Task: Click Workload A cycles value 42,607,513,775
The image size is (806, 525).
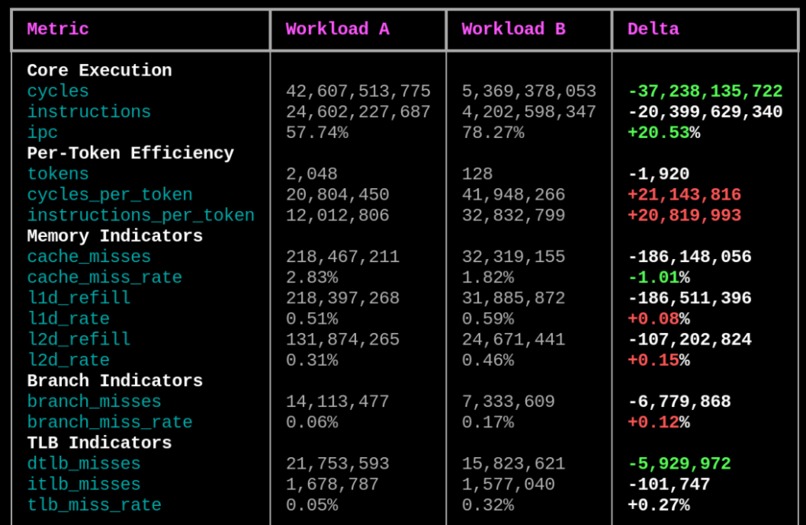Action: coord(358,91)
